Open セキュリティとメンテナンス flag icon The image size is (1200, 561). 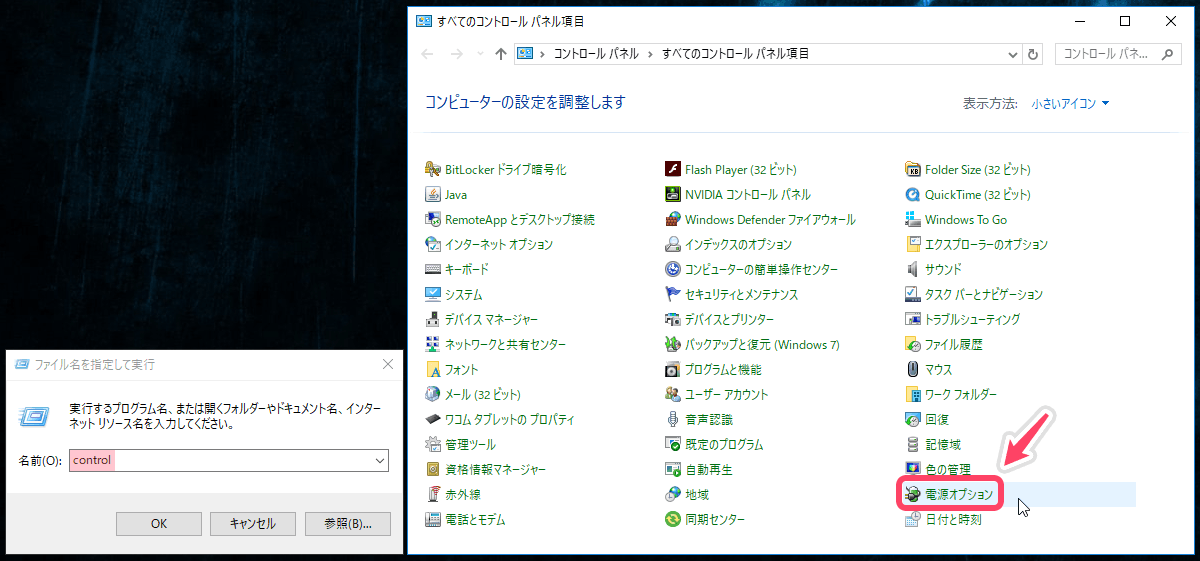pyautogui.click(x=673, y=295)
